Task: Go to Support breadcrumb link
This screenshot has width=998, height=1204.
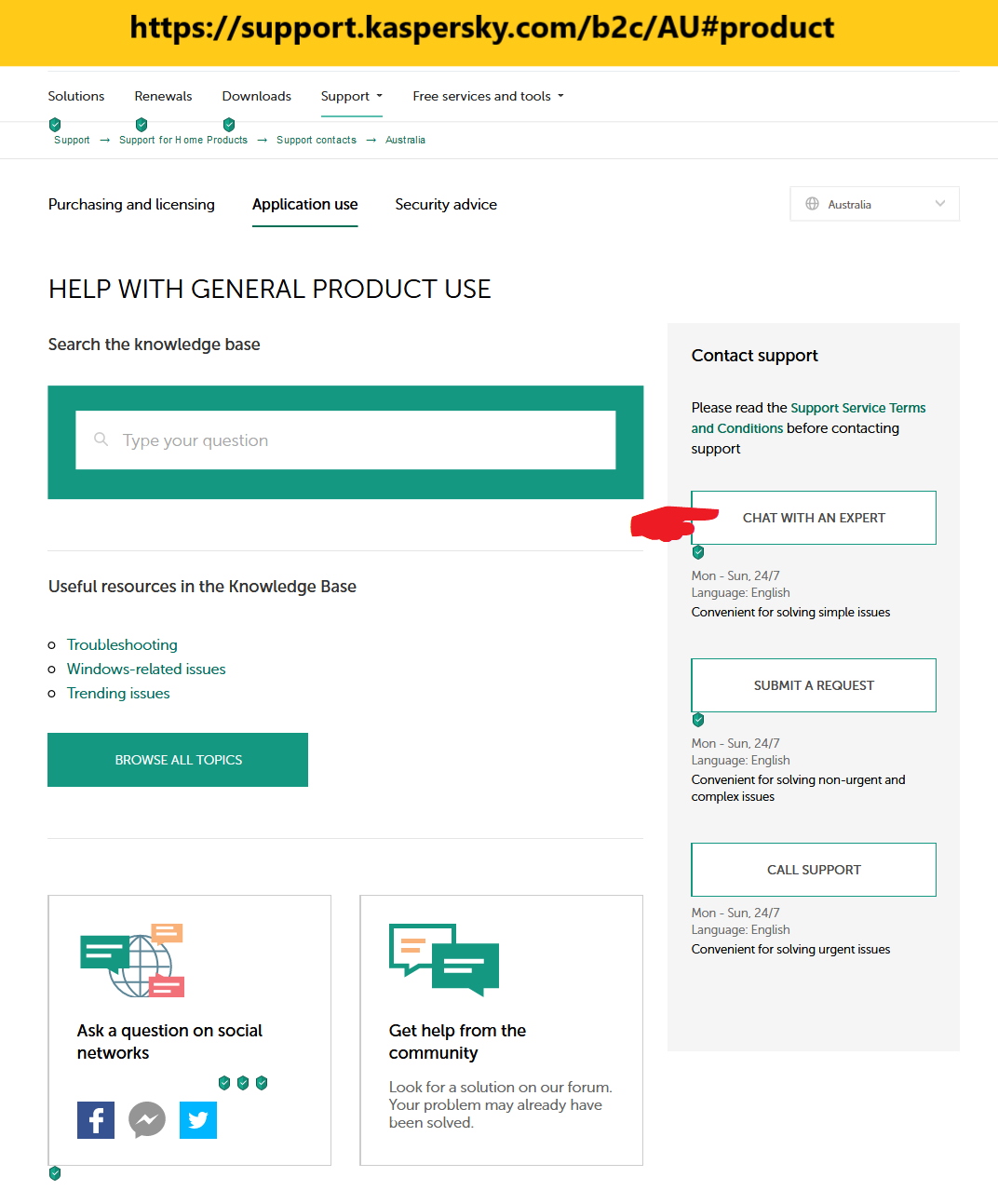Action: point(72,140)
